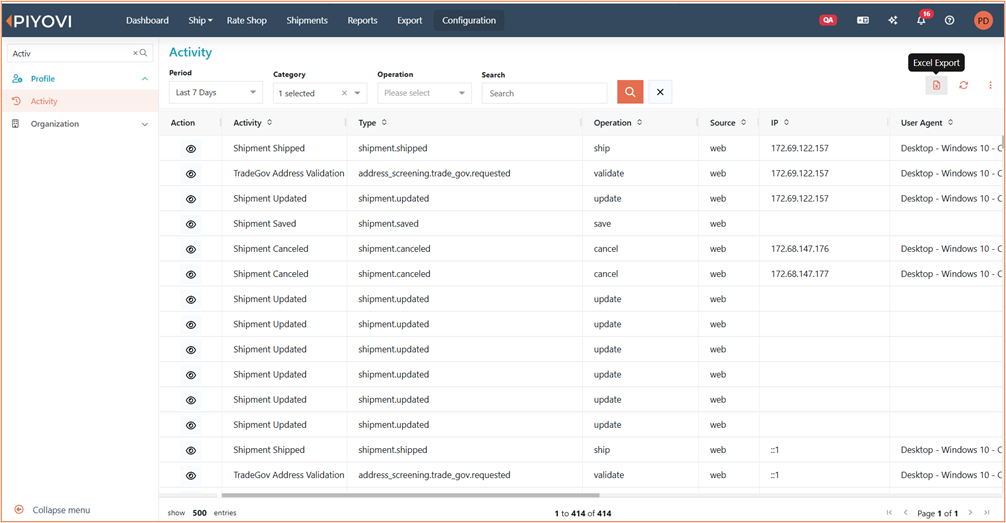Click the first 172.69.122.157 IP cell
1006x523 pixels.
799,148
